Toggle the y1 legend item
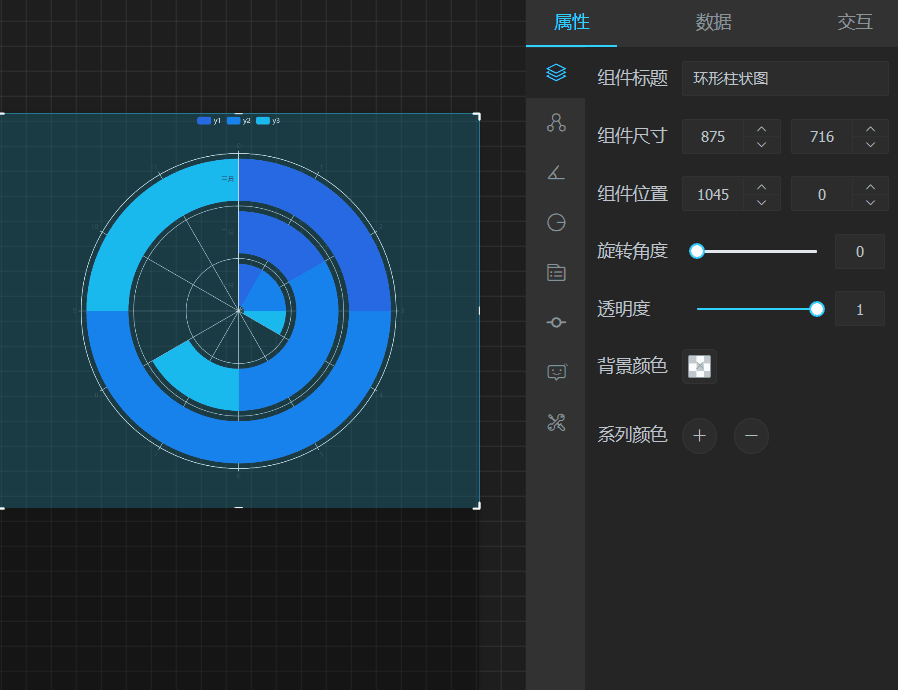 pyautogui.click(x=208, y=121)
